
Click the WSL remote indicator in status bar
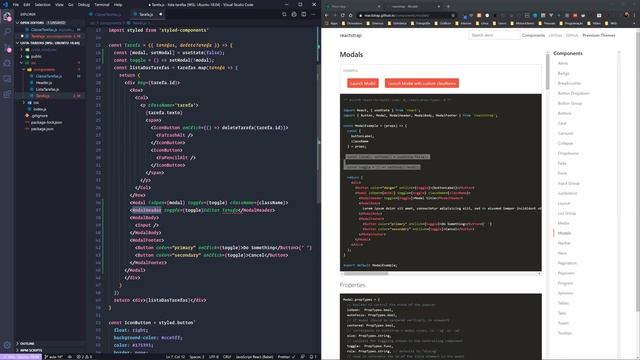[x=21, y=357]
